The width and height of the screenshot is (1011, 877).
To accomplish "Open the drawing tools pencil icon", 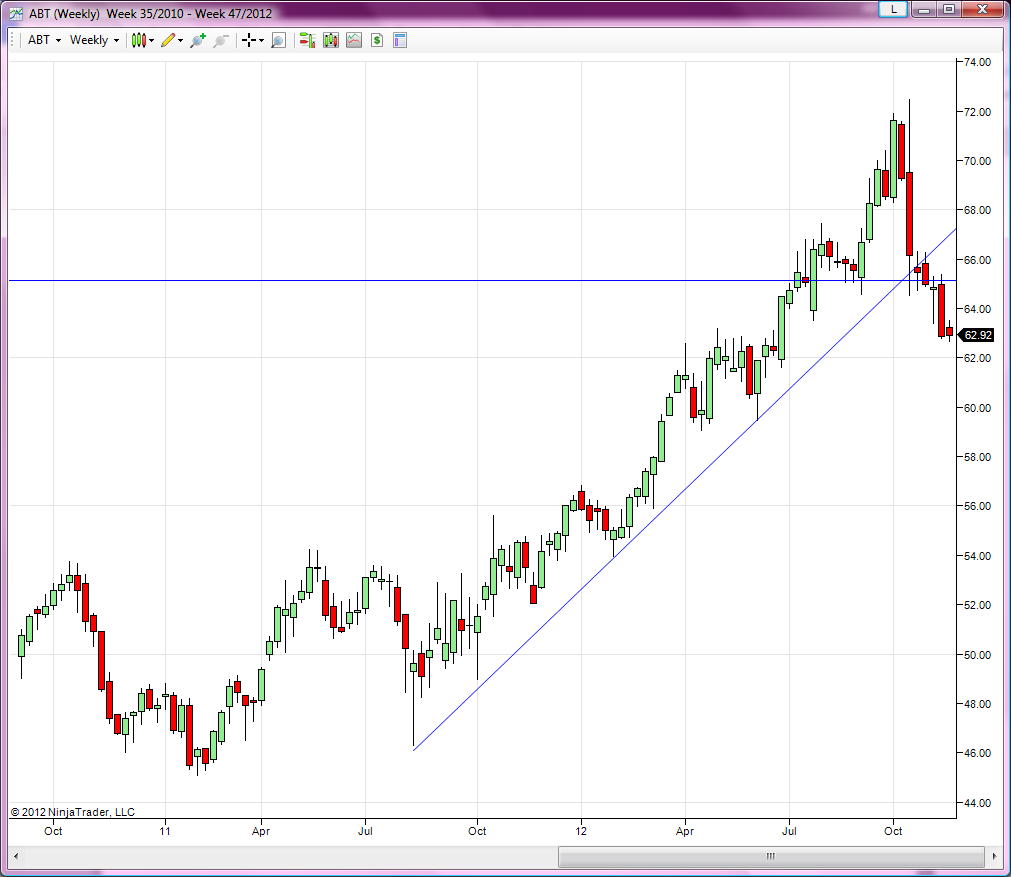I will tap(166, 40).
